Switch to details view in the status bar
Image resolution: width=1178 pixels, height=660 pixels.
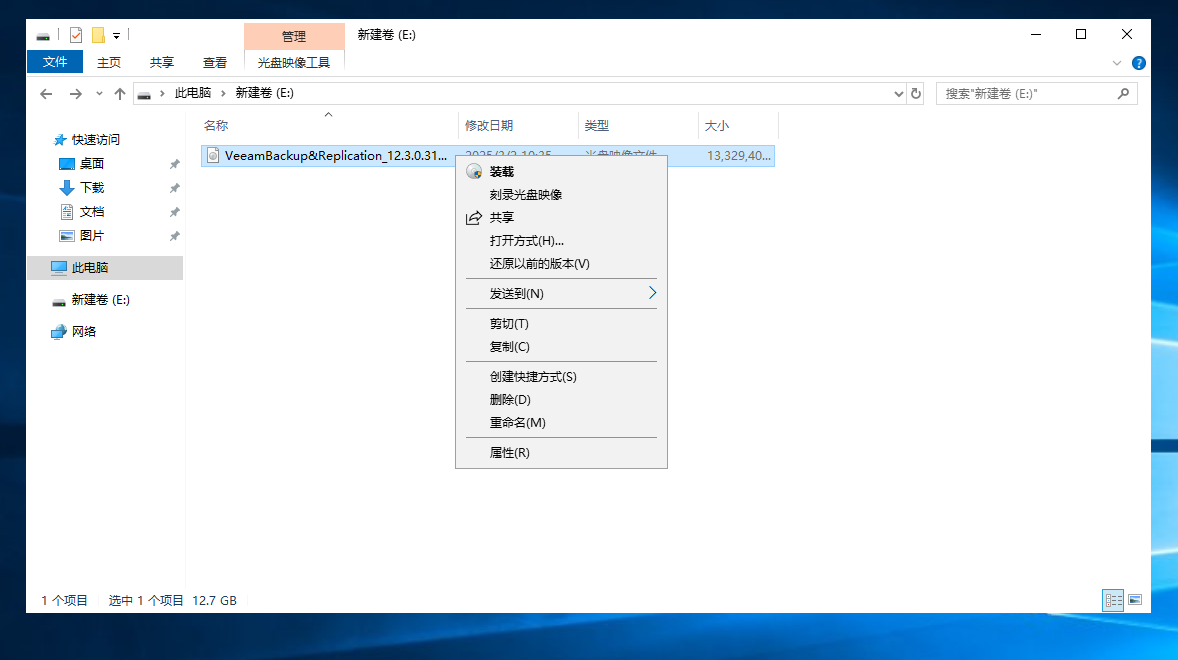tap(1113, 600)
